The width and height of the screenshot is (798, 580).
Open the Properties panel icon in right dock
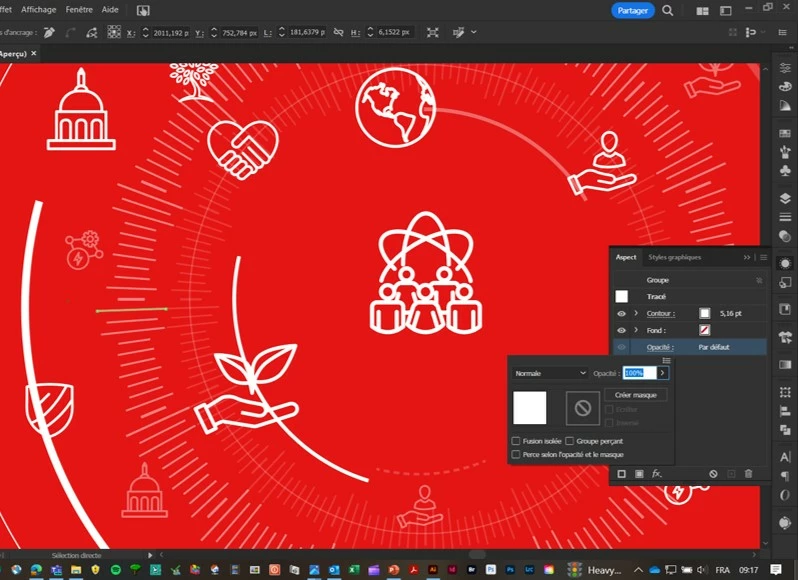pyautogui.click(x=785, y=67)
